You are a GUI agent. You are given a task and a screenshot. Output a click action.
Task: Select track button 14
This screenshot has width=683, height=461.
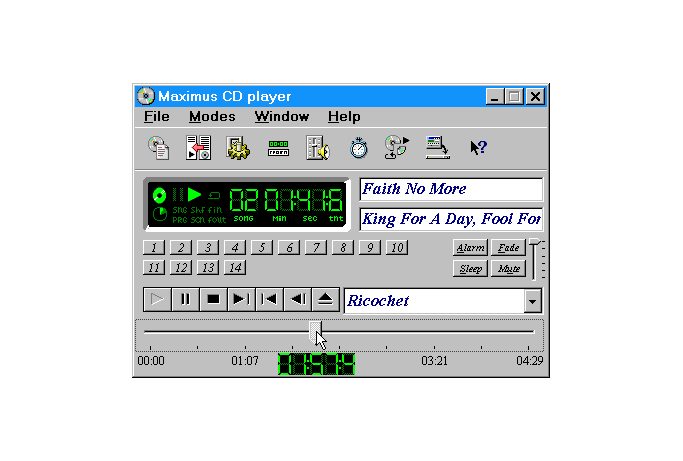[235, 267]
